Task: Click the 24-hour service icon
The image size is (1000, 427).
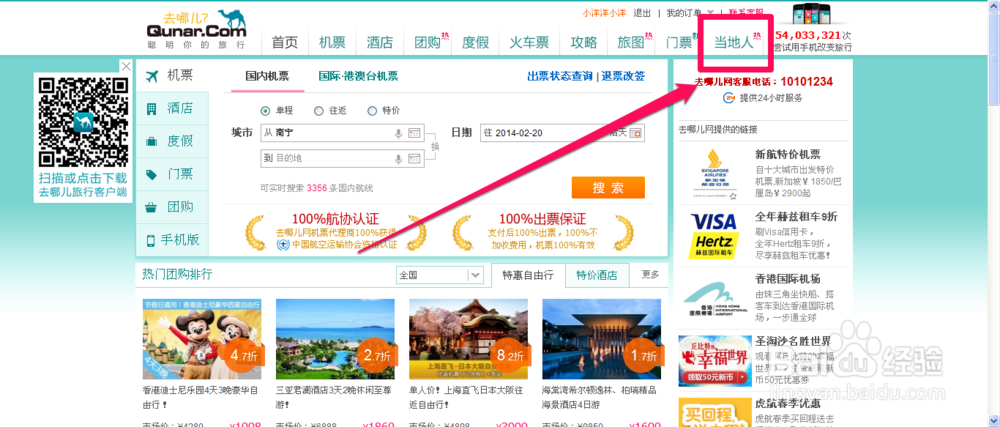Action: point(730,98)
